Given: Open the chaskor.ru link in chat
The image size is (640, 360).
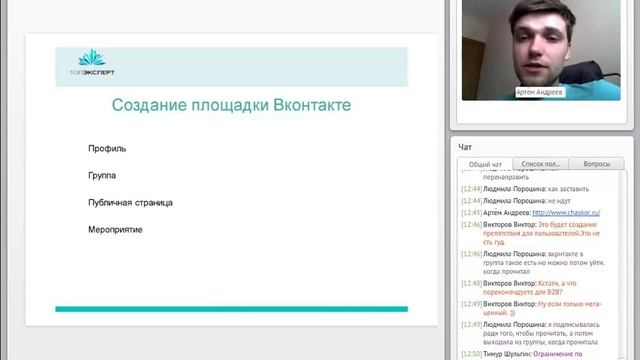Looking at the screenshot, I should click(566, 213).
